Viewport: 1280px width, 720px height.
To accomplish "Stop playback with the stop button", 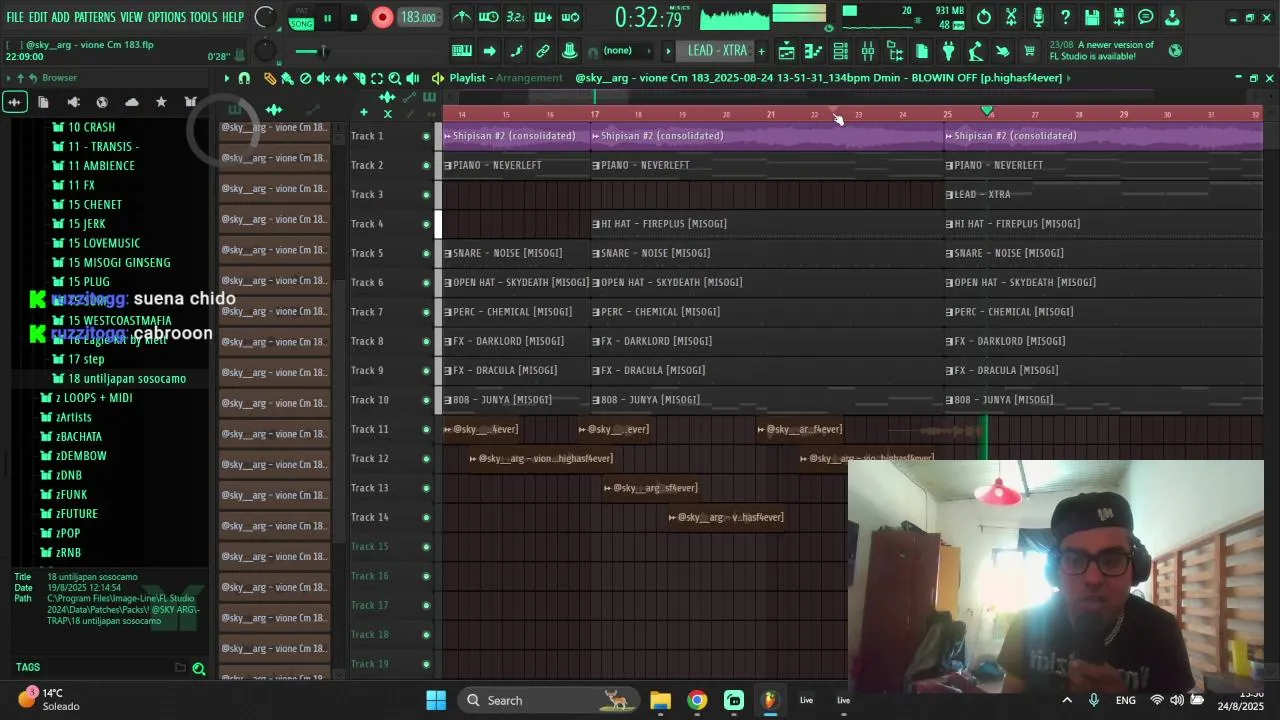I will click(354, 18).
